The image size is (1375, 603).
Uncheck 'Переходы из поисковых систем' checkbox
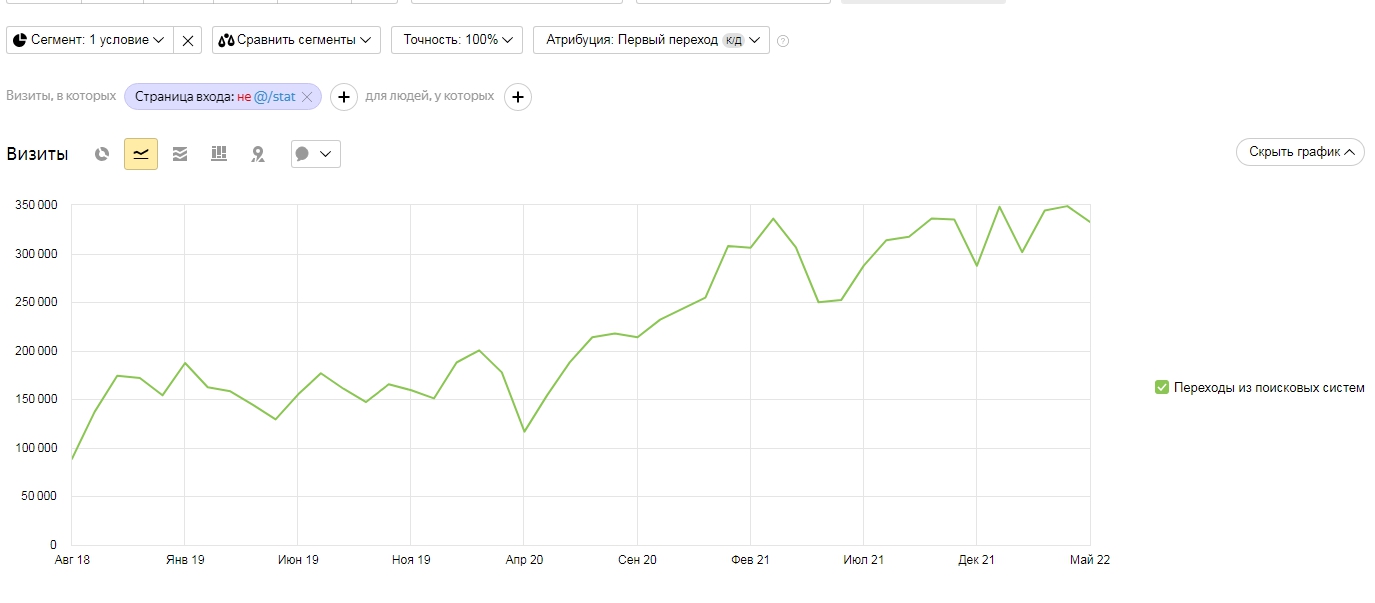1161,387
